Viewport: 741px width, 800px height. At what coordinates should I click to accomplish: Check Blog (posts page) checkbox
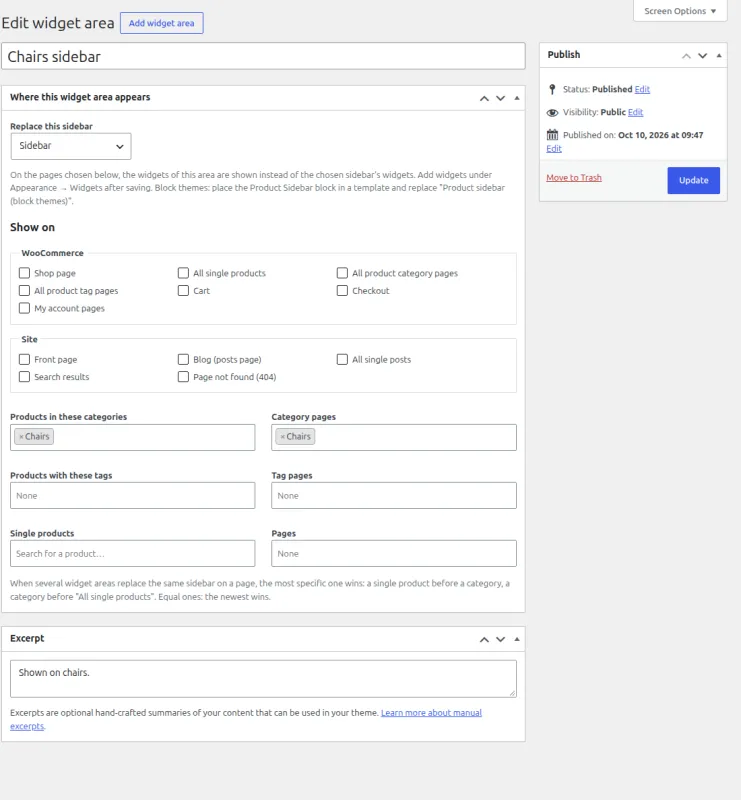tap(183, 359)
